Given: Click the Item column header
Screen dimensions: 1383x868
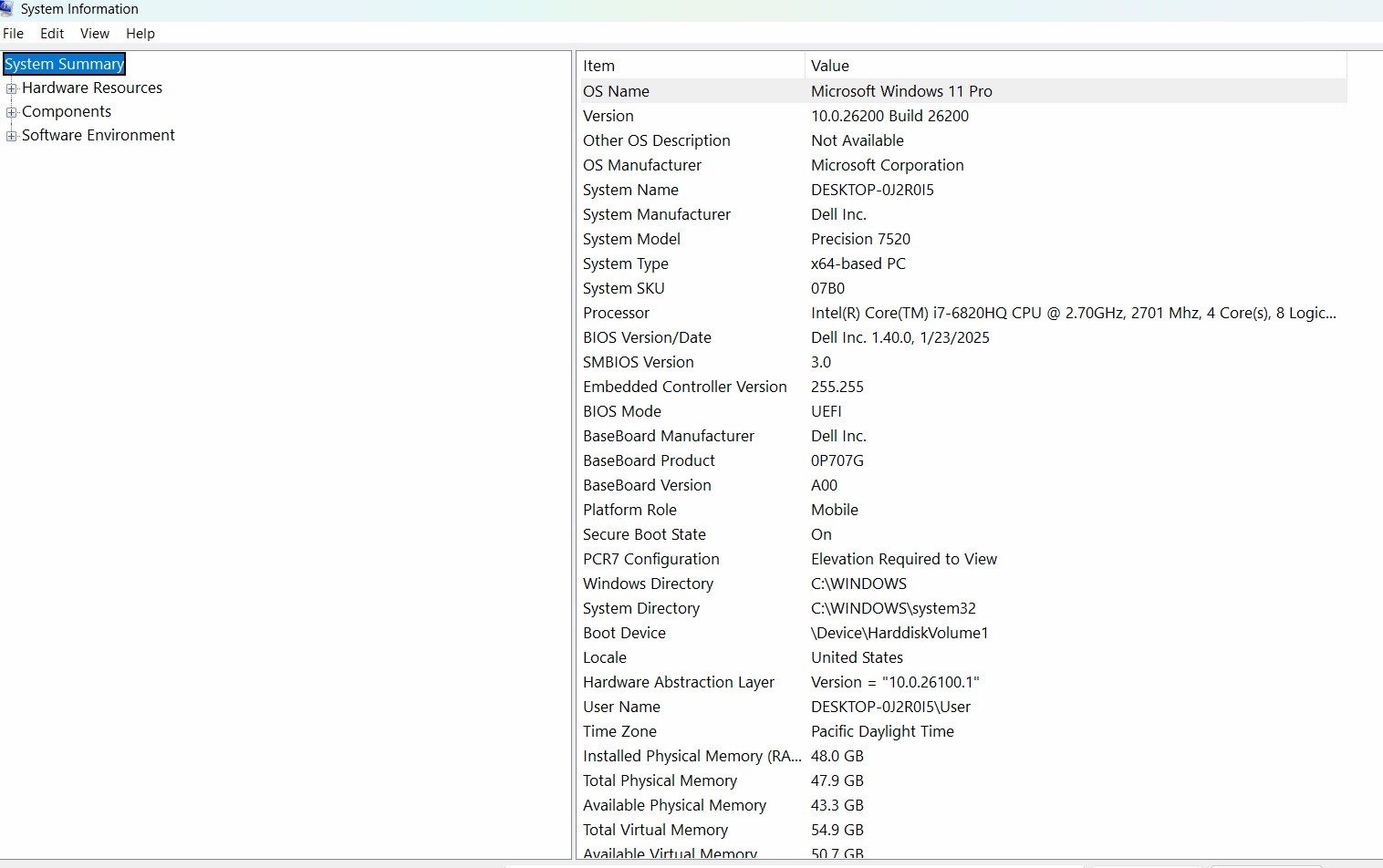Looking at the screenshot, I should click(x=691, y=66).
